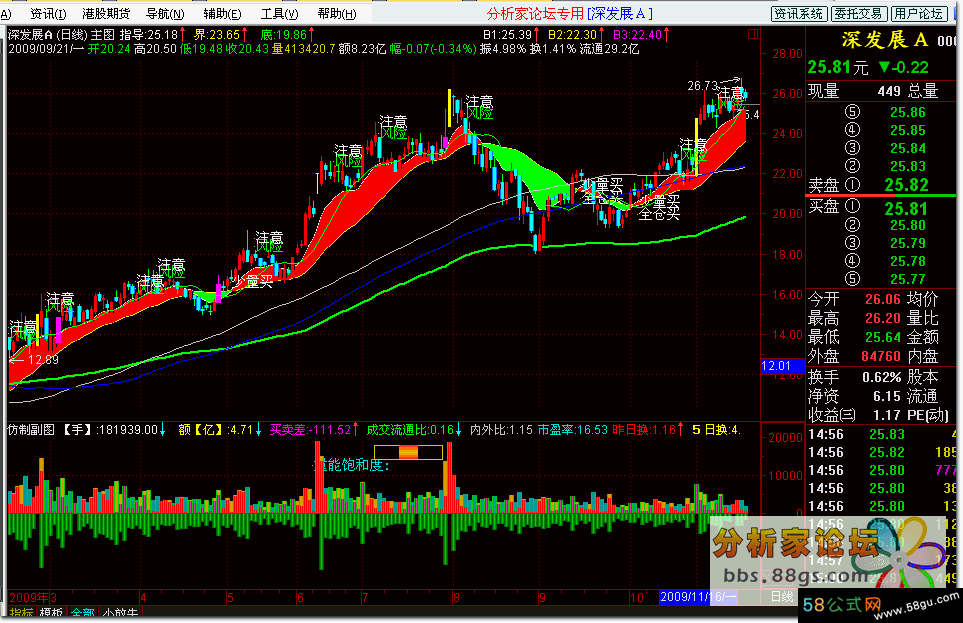Switch to the 小放牛 tab
The image size is (963, 623).
[x=120, y=613]
